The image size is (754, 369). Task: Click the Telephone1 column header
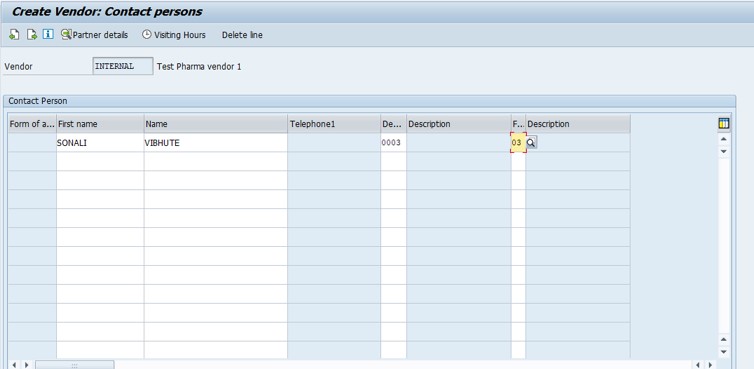(x=334, y=124)
